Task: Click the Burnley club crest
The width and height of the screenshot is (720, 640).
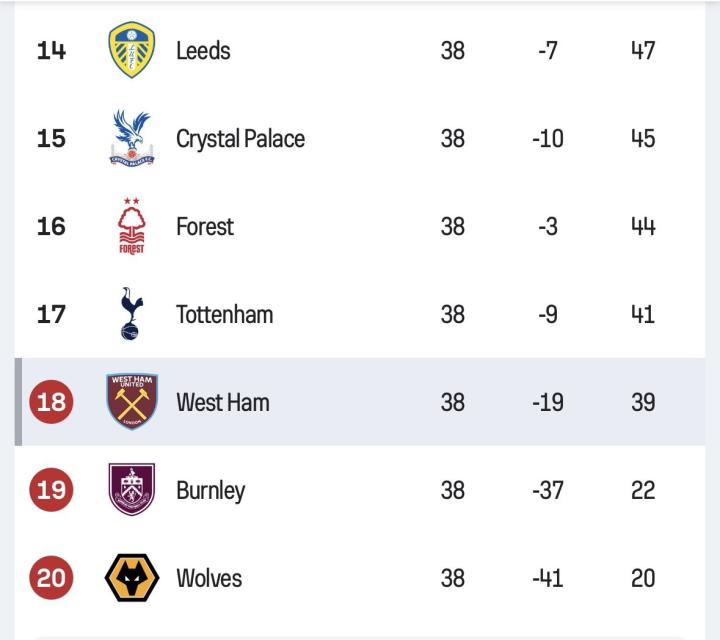Action: point(132,489)
